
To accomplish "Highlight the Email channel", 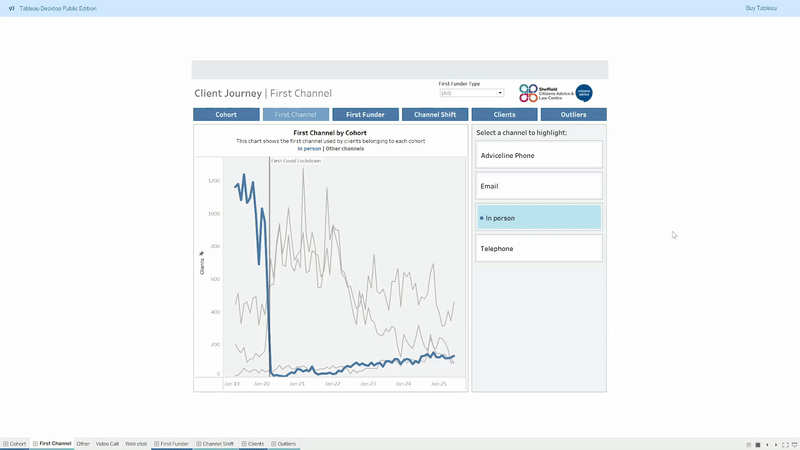I will point(539,186).
